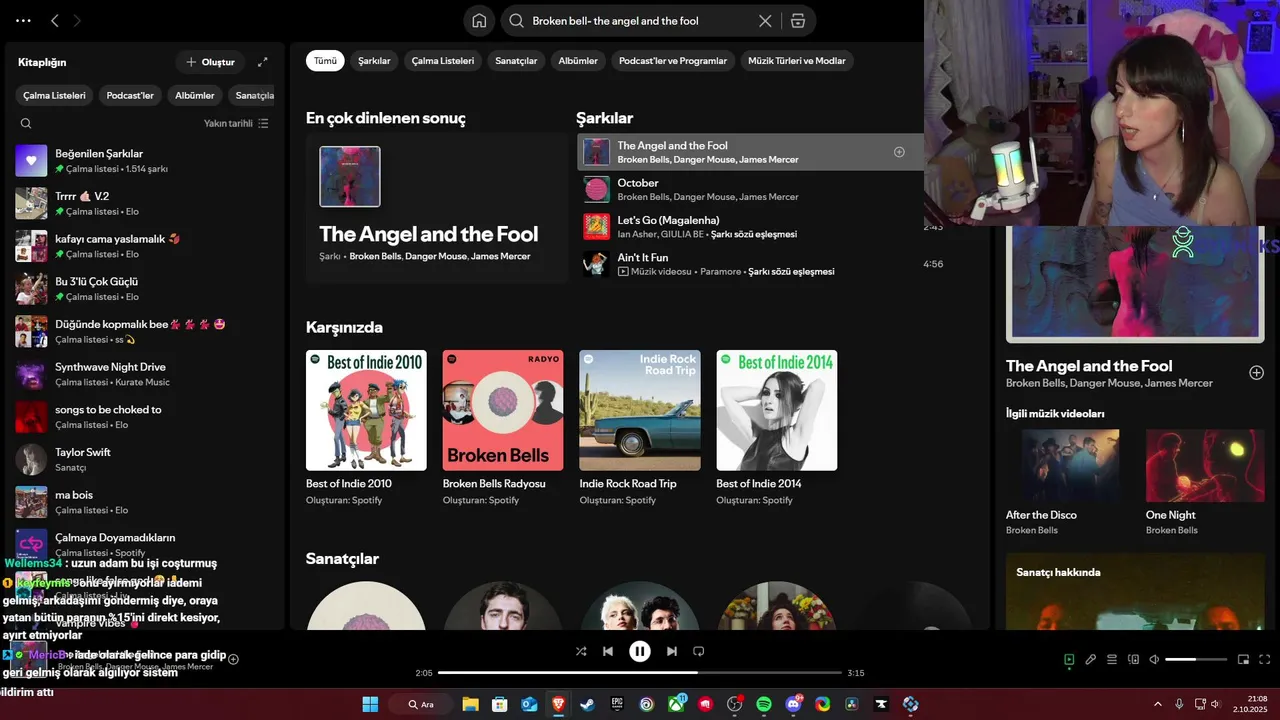
Task: Play One Night music video
Action: pyautogui.click(x=1205, y=466)
